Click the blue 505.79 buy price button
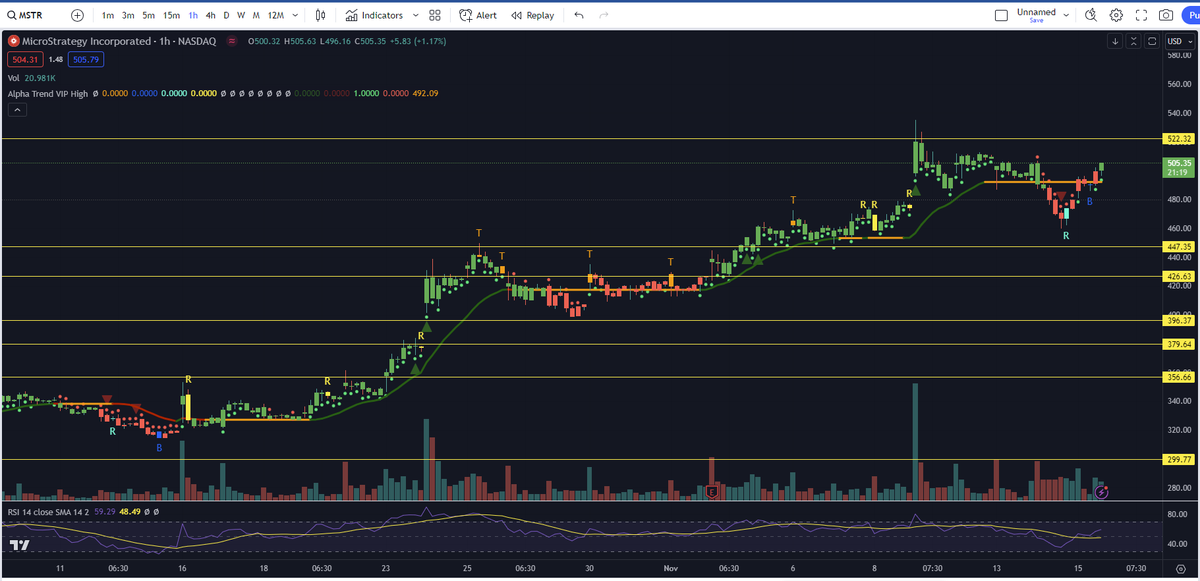This screenshot has width=1200, height=581. pos(87,59)
